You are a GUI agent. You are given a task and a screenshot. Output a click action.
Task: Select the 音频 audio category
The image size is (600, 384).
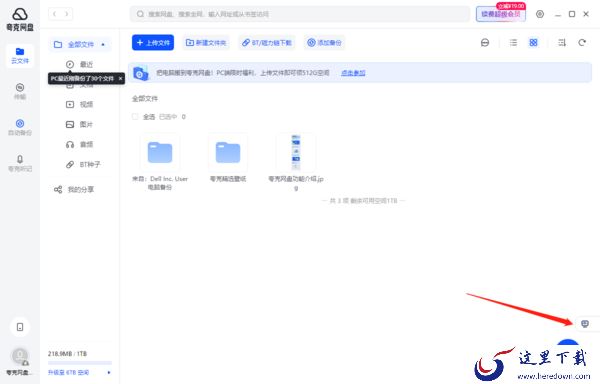pos(80,144)
